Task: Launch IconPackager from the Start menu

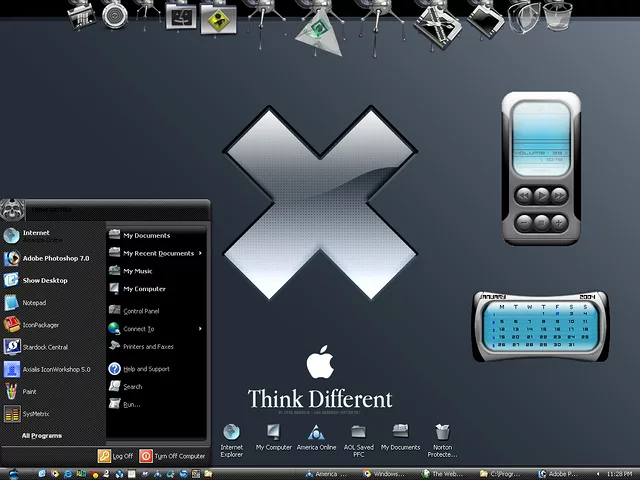Action: 42,325
